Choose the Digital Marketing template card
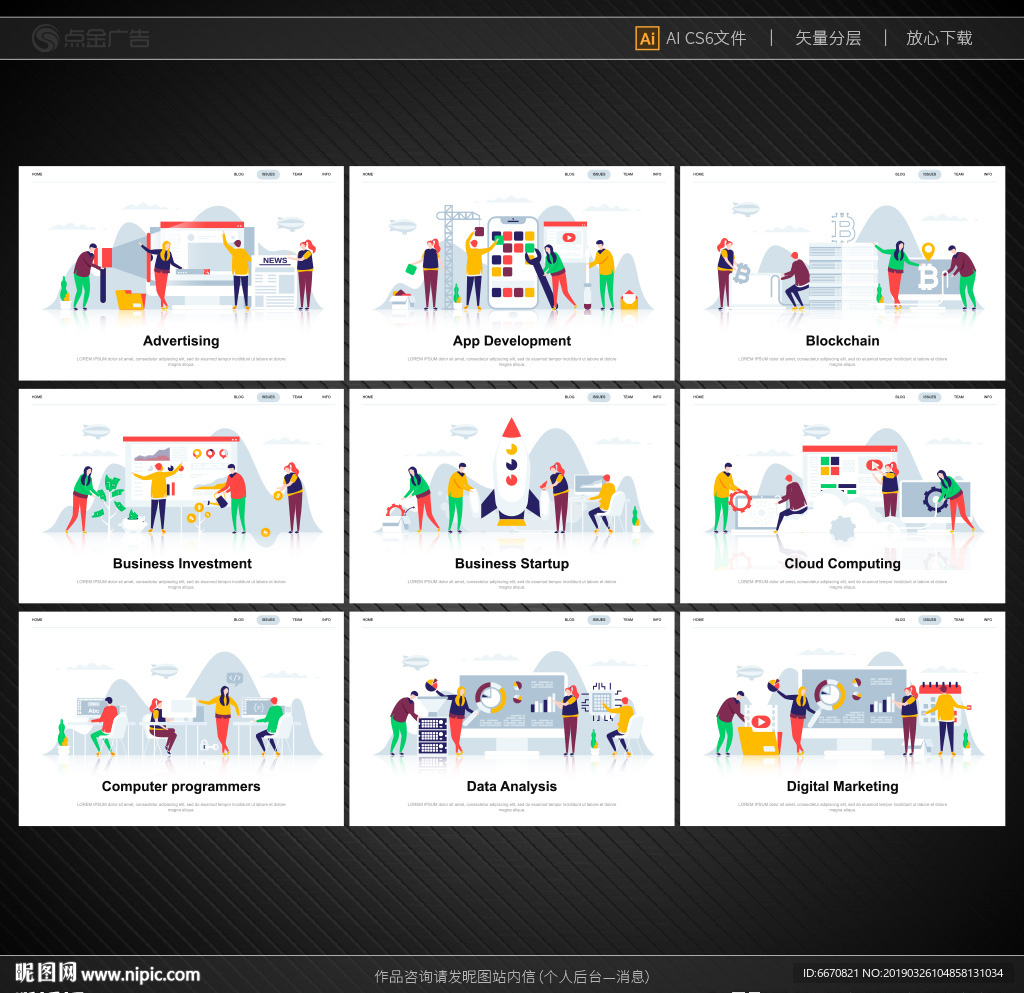The height and width of the screenshot is (993, 1024). point(842,718)
